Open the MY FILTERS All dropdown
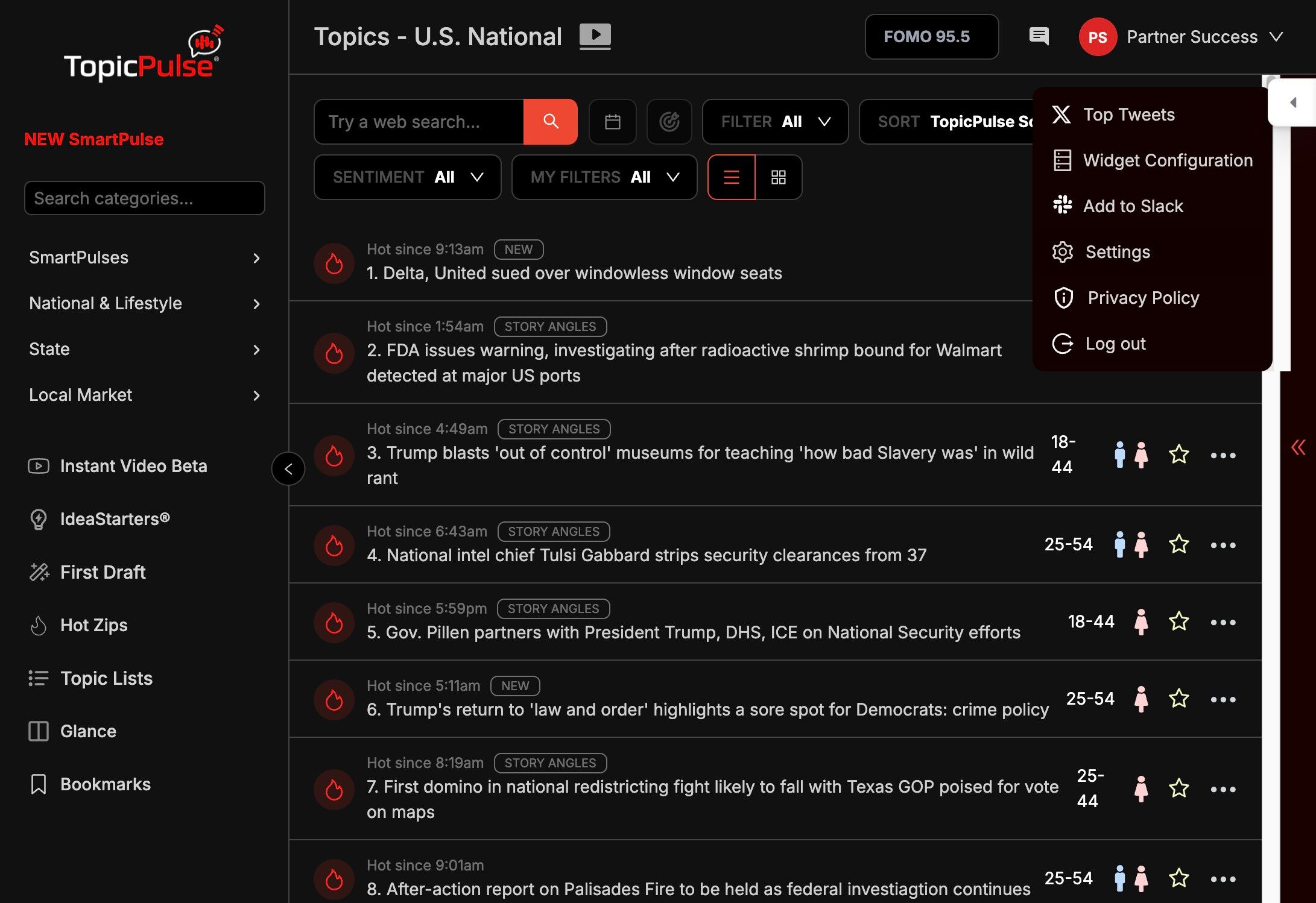This screenshot has width=1316, height=903. [604, 177]
